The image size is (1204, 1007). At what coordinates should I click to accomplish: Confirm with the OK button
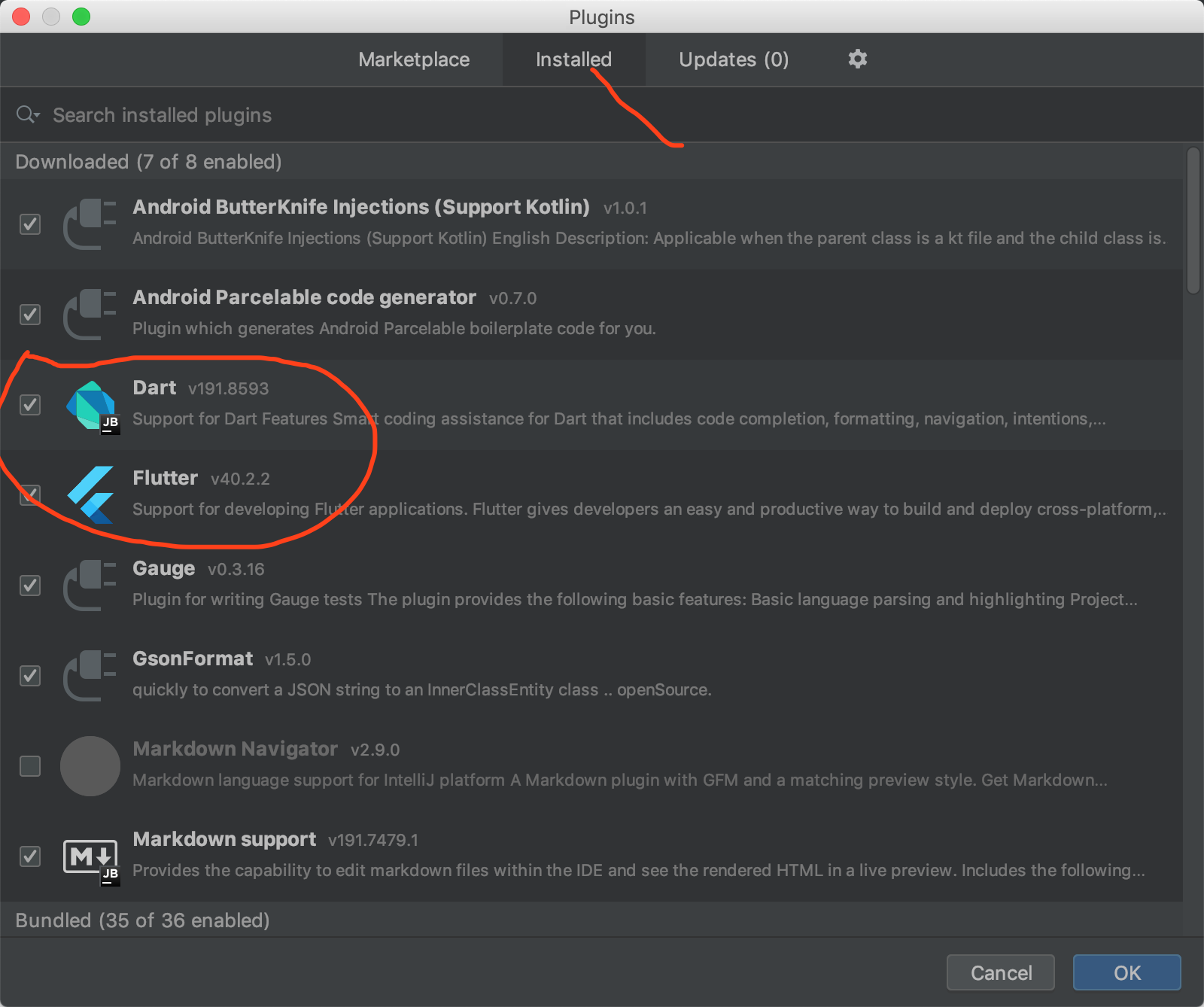[x=1127, y=973]
